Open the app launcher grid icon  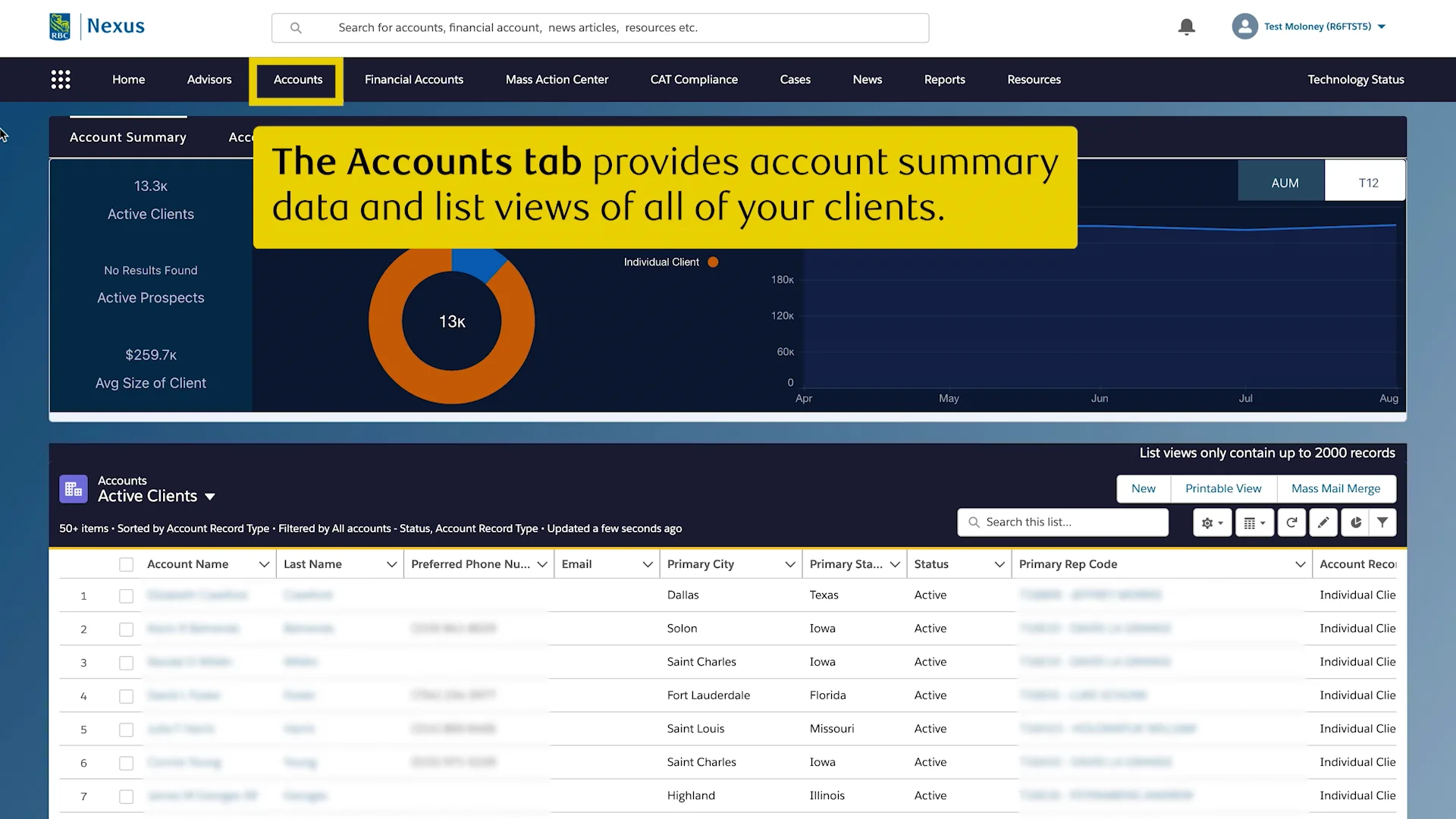tap(61, 80)
